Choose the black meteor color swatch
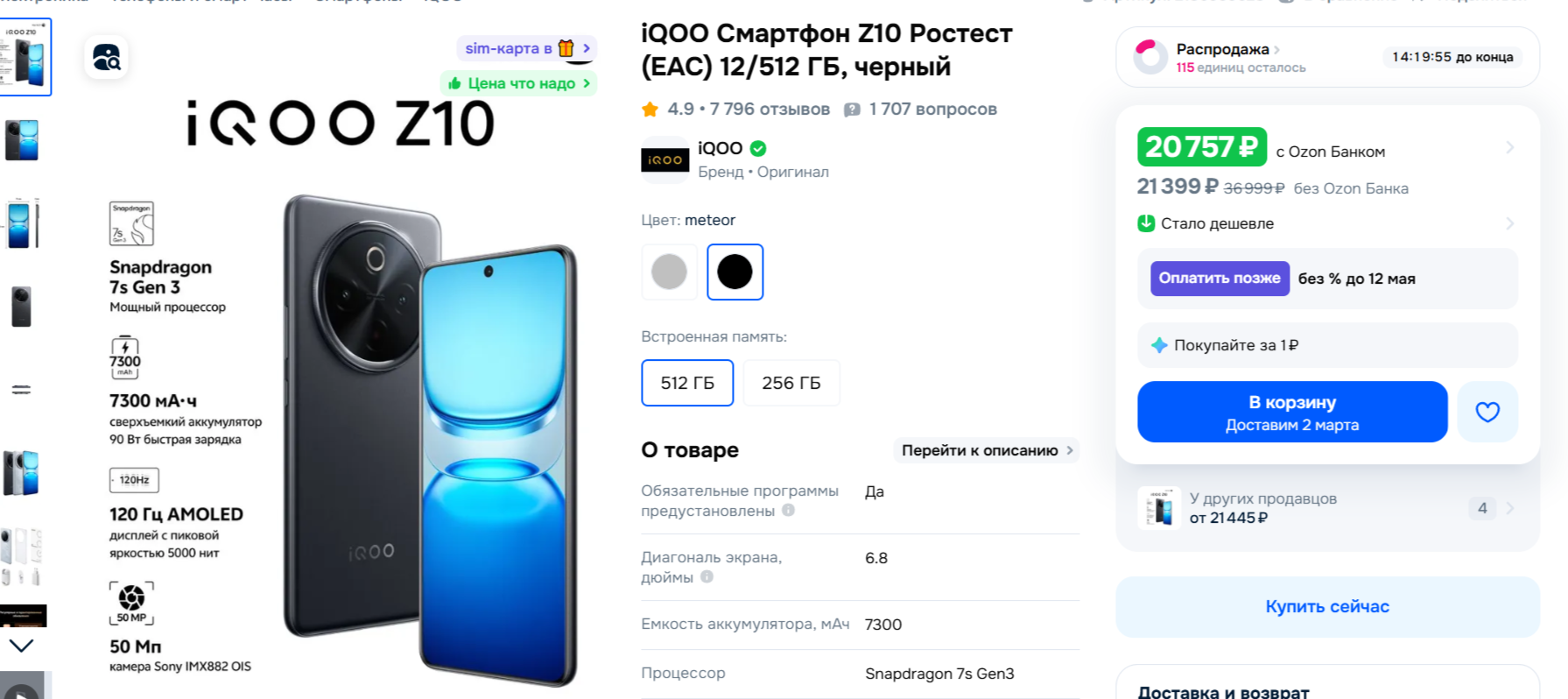The height and width of the screenshot is (699, 1568). pos(735,272)
